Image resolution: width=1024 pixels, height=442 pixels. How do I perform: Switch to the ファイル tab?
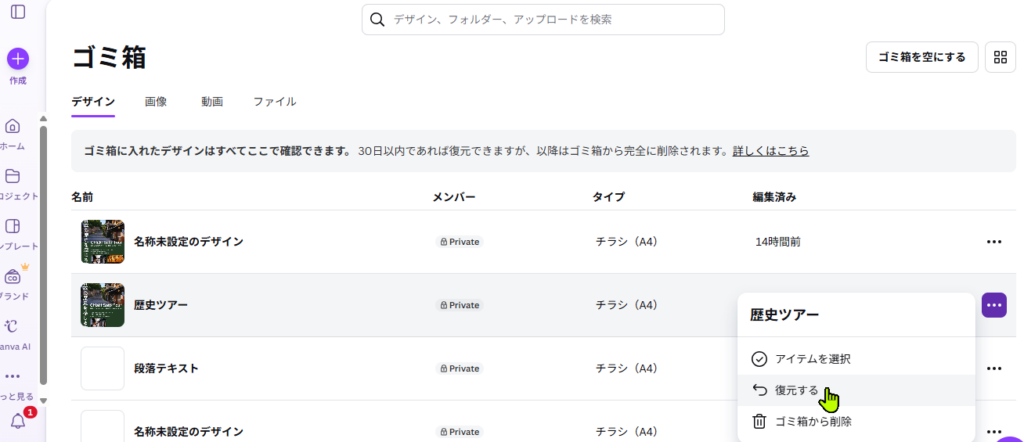[x=275, y=102]
